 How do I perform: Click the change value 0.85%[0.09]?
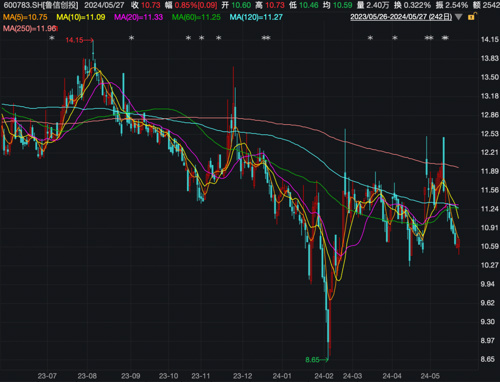pos(196,5)
